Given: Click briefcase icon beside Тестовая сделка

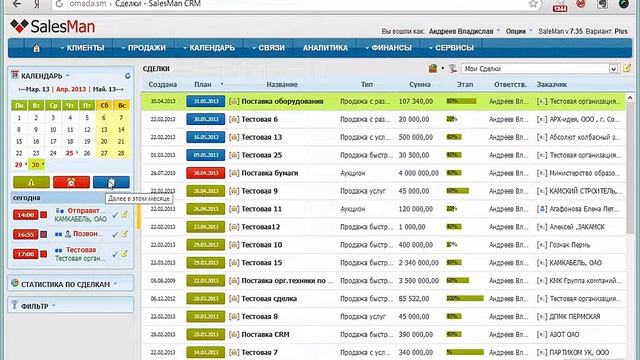Looking at the screenshot, I should tap(233, 299).
